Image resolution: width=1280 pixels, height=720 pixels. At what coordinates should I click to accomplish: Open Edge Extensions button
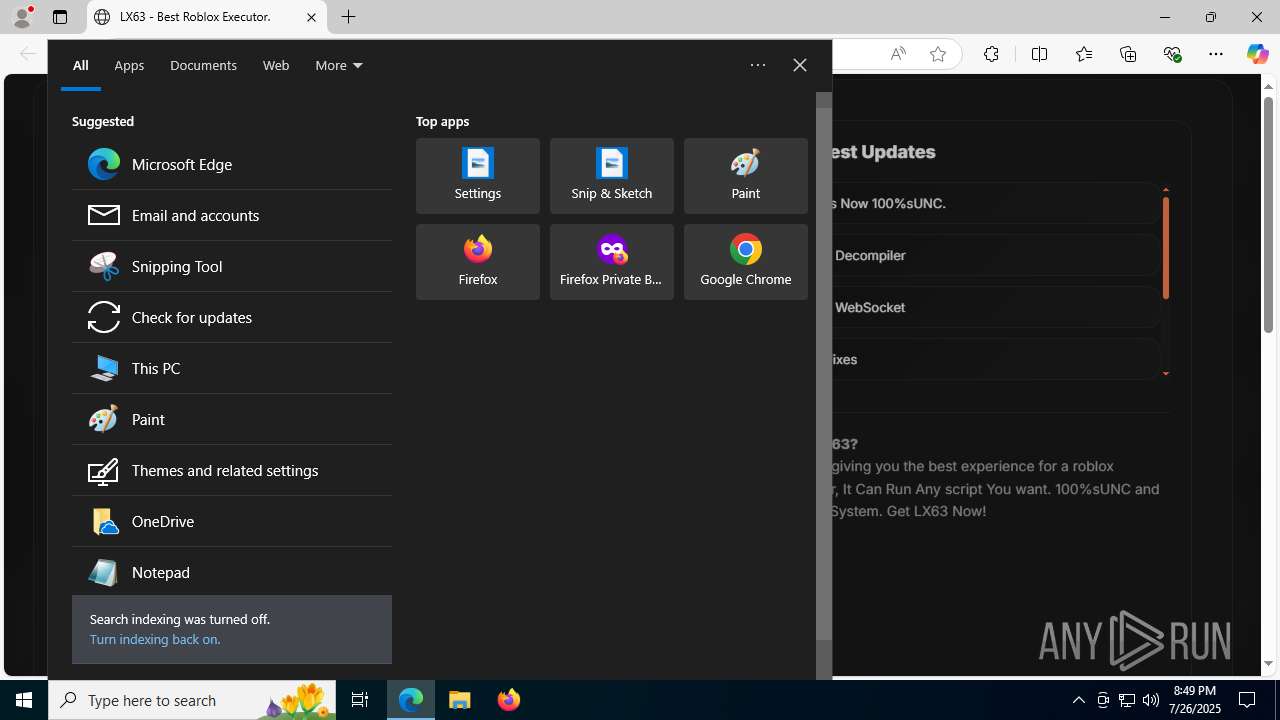991,54
